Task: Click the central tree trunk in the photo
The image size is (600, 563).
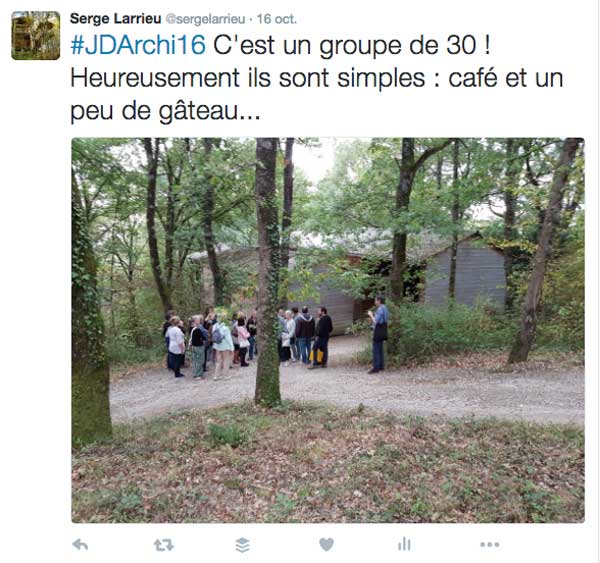Action: tap(267, 272)
